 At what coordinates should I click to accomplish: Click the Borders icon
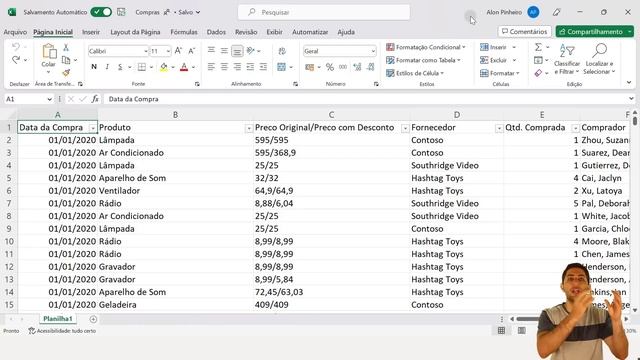(x=142, y=67)
